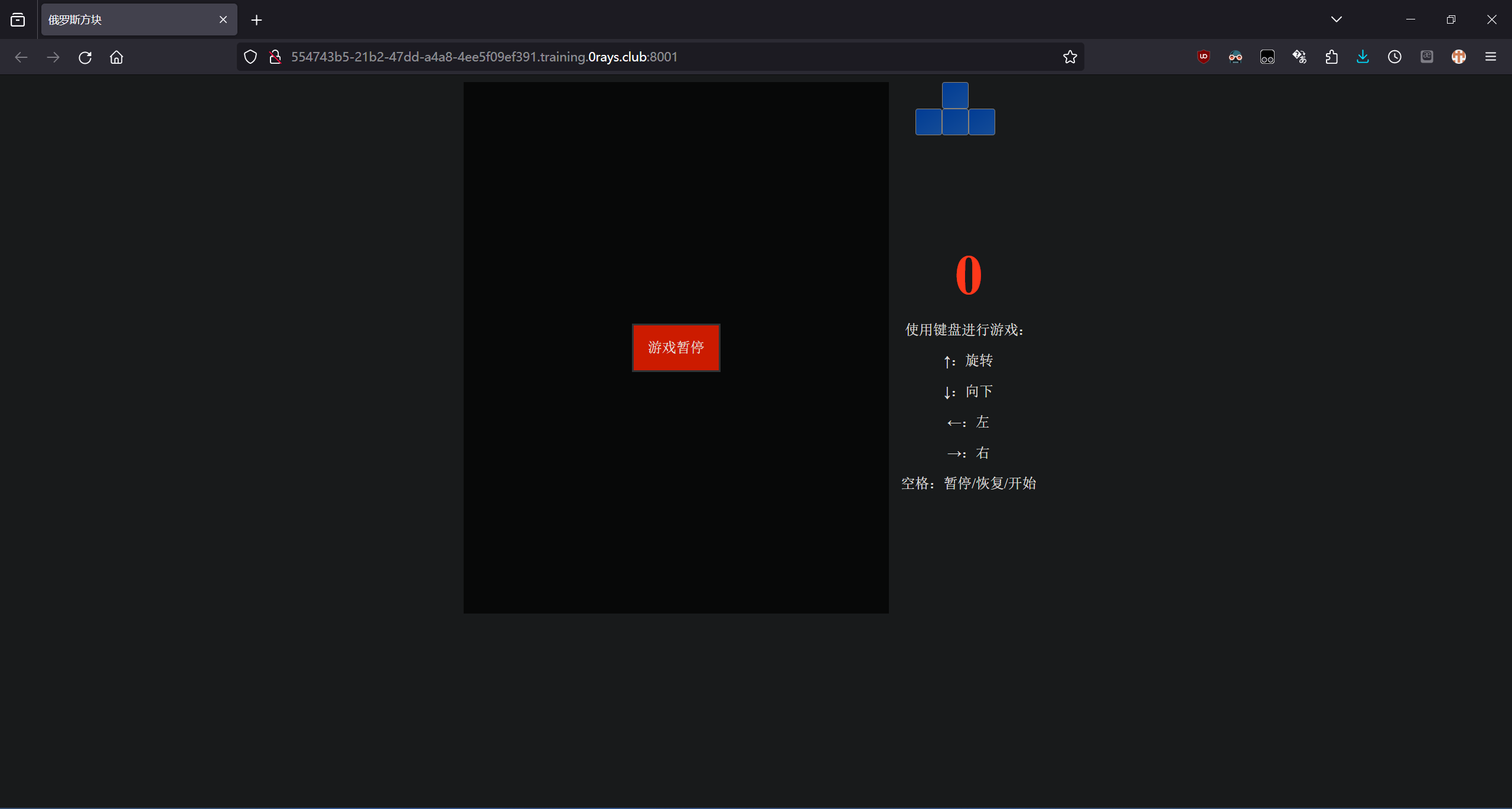The width and height of the screenshot is (1512, 809).
Task: Click the tracking protection shield icon
Action: 250,57
